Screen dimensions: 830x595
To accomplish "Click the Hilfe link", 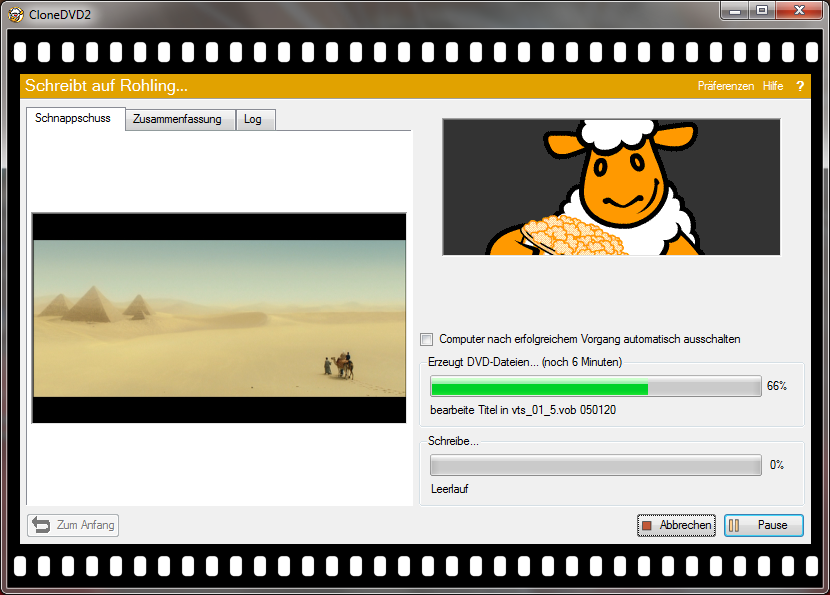I will [x=773, y=86].
